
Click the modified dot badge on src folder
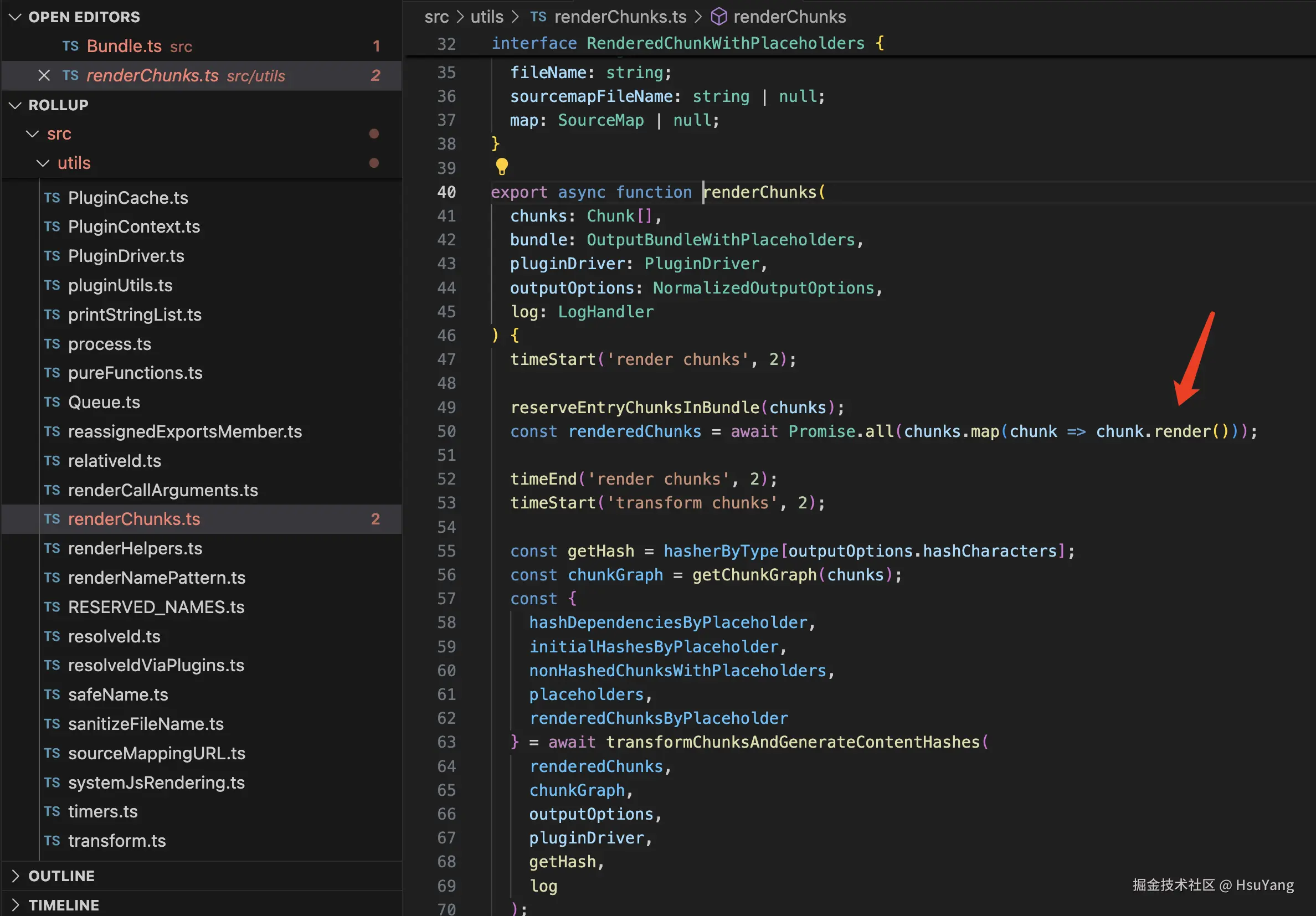(374, 133)
